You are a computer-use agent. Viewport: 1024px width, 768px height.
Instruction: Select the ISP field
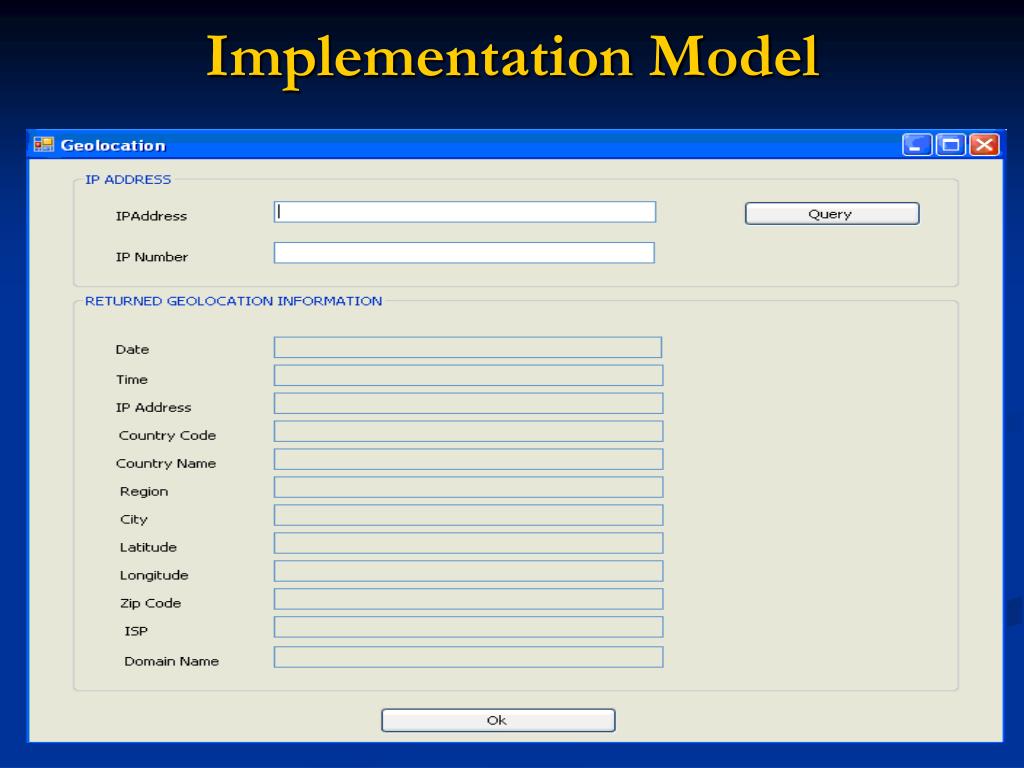click(x=468, y=628)
